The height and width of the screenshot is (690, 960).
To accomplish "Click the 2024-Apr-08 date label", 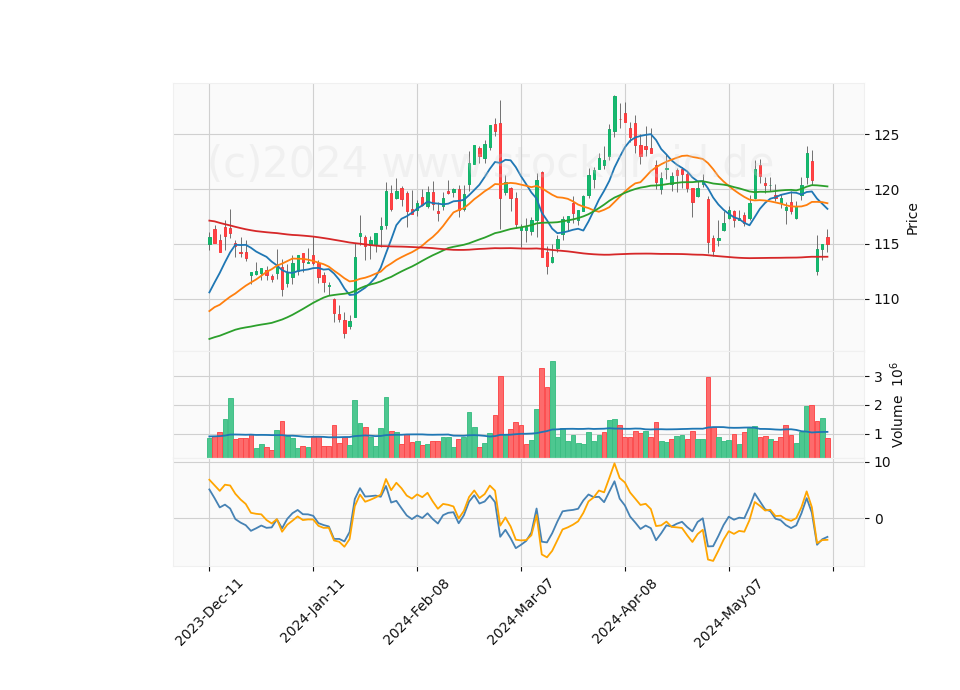I will point(624,611).
